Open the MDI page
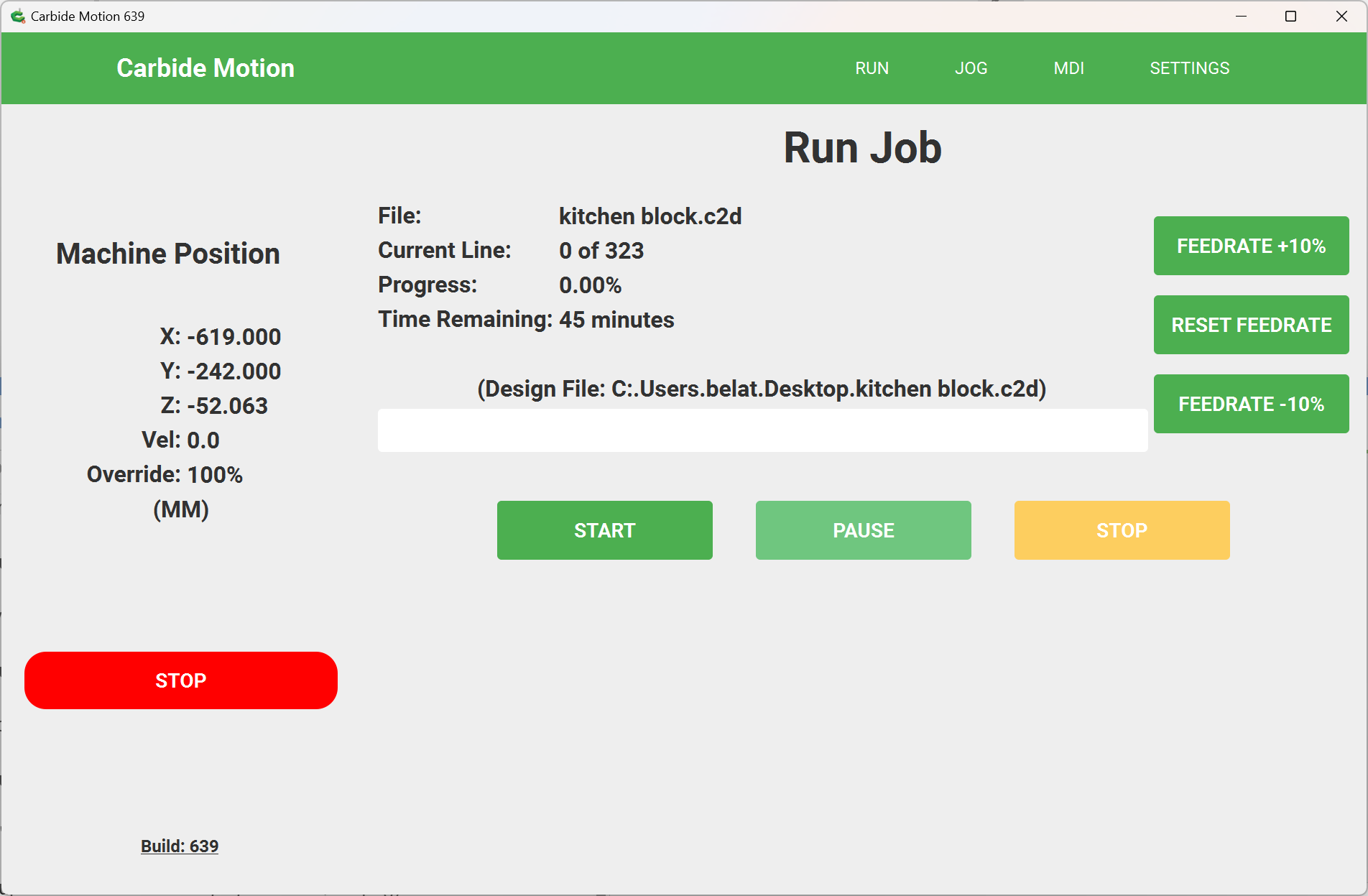Viewport: 1368px width, 896px height. [1068, 68]
